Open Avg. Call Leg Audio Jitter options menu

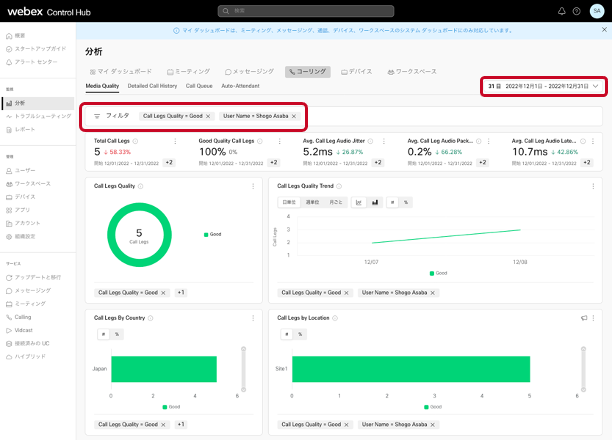click(384, 141)
